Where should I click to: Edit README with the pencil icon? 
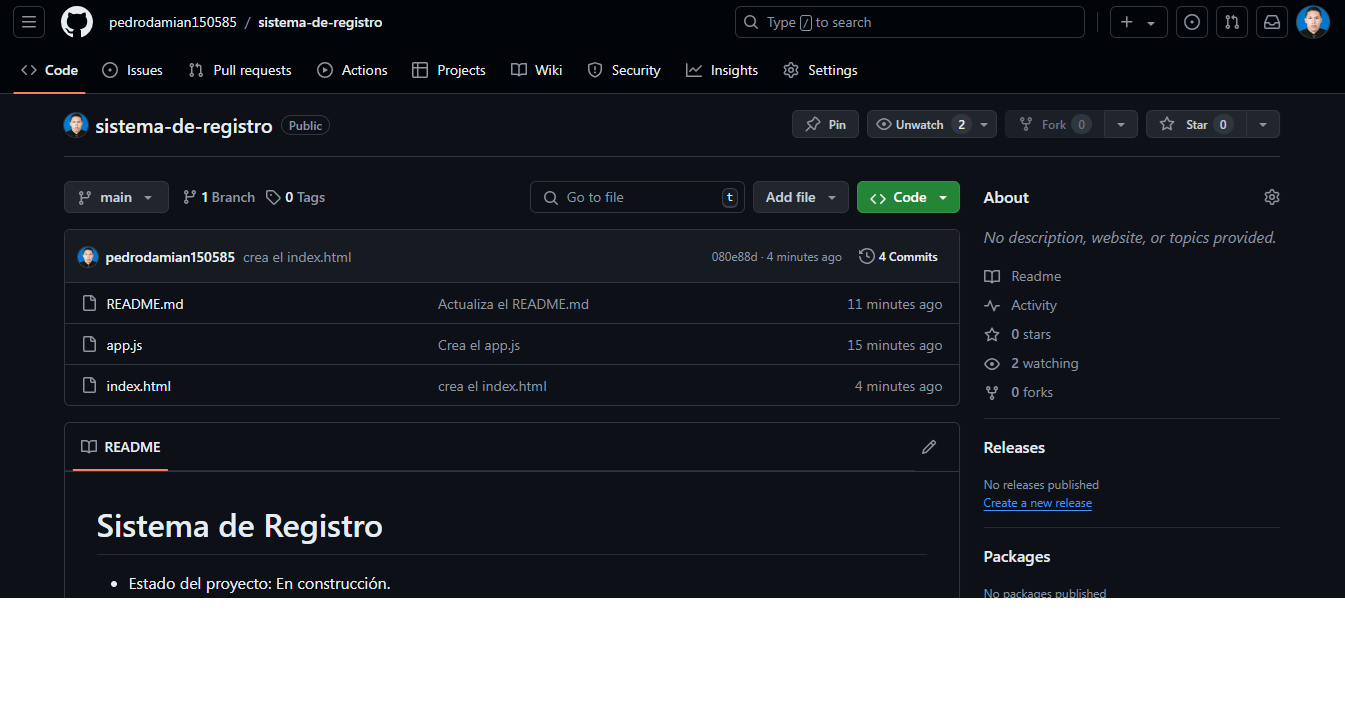coord(929,447)
